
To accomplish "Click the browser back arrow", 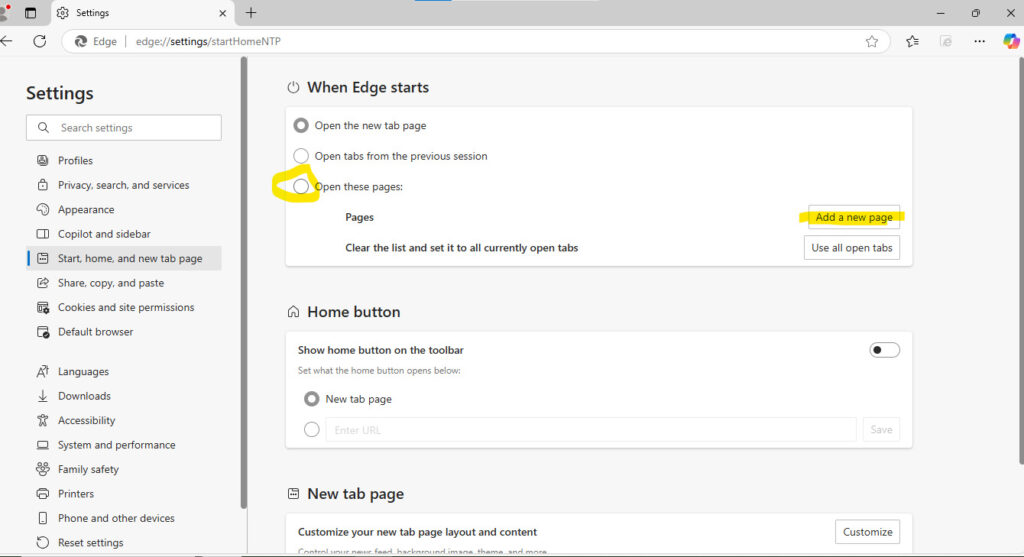I will tap(7, 41).
